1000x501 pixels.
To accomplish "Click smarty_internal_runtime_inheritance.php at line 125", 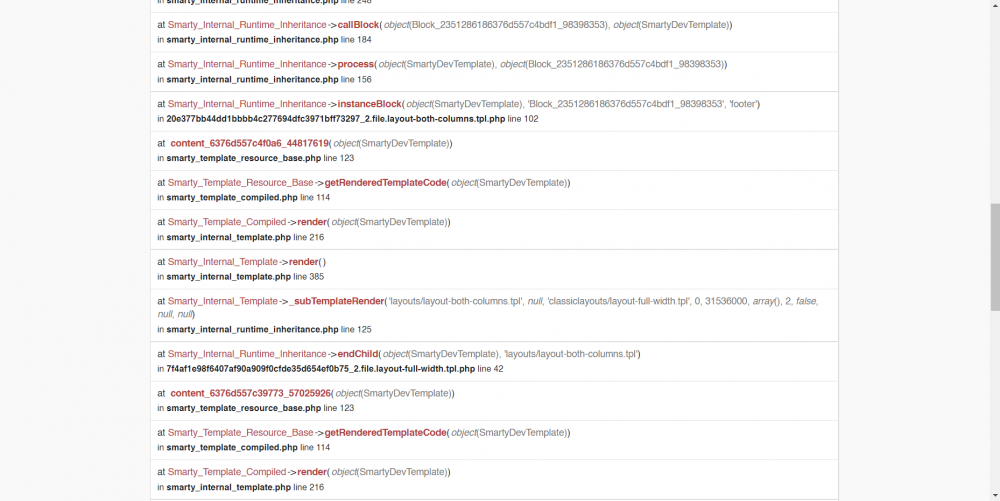I will (253, 330).
